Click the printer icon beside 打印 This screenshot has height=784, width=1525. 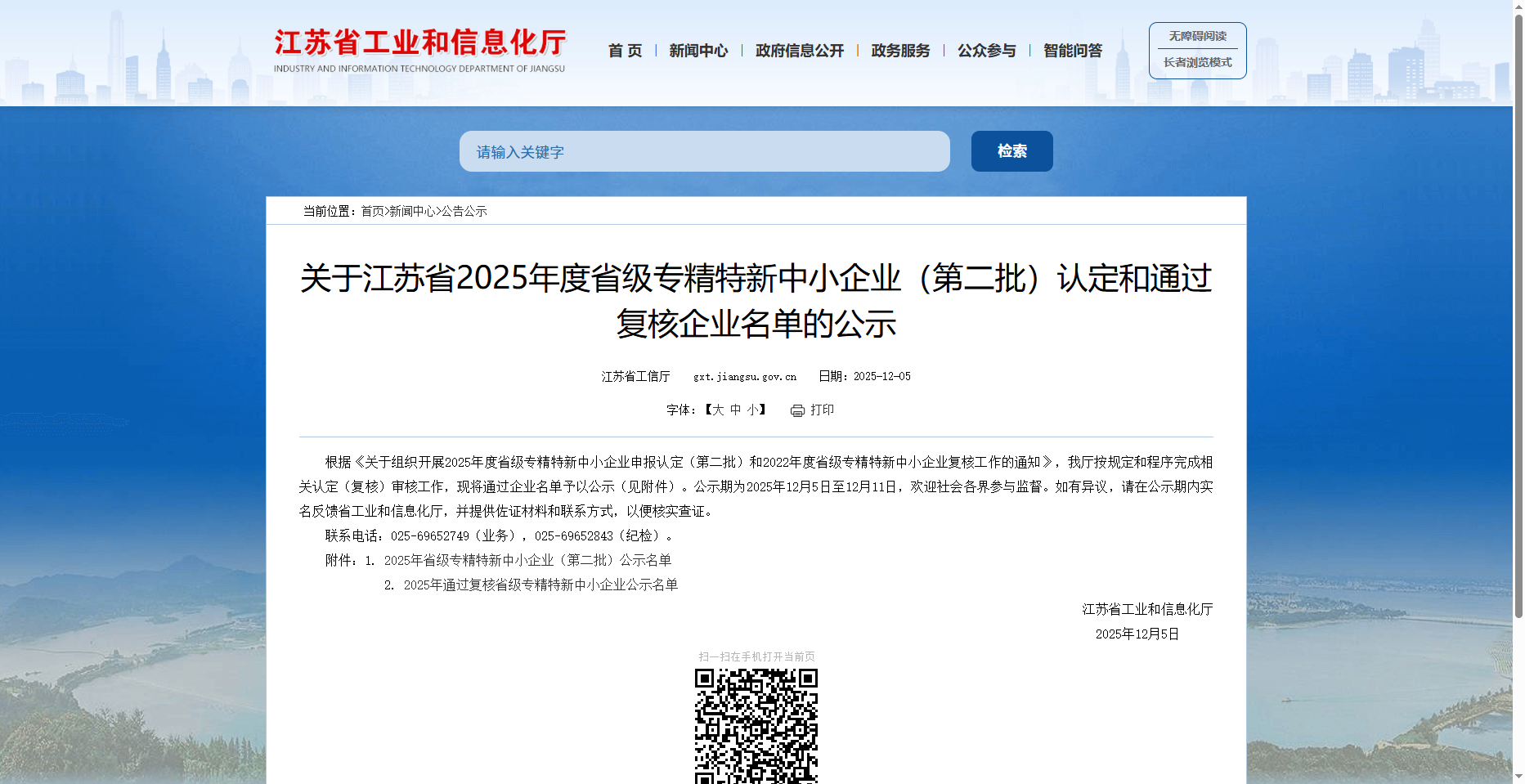(x=797, y=410)
